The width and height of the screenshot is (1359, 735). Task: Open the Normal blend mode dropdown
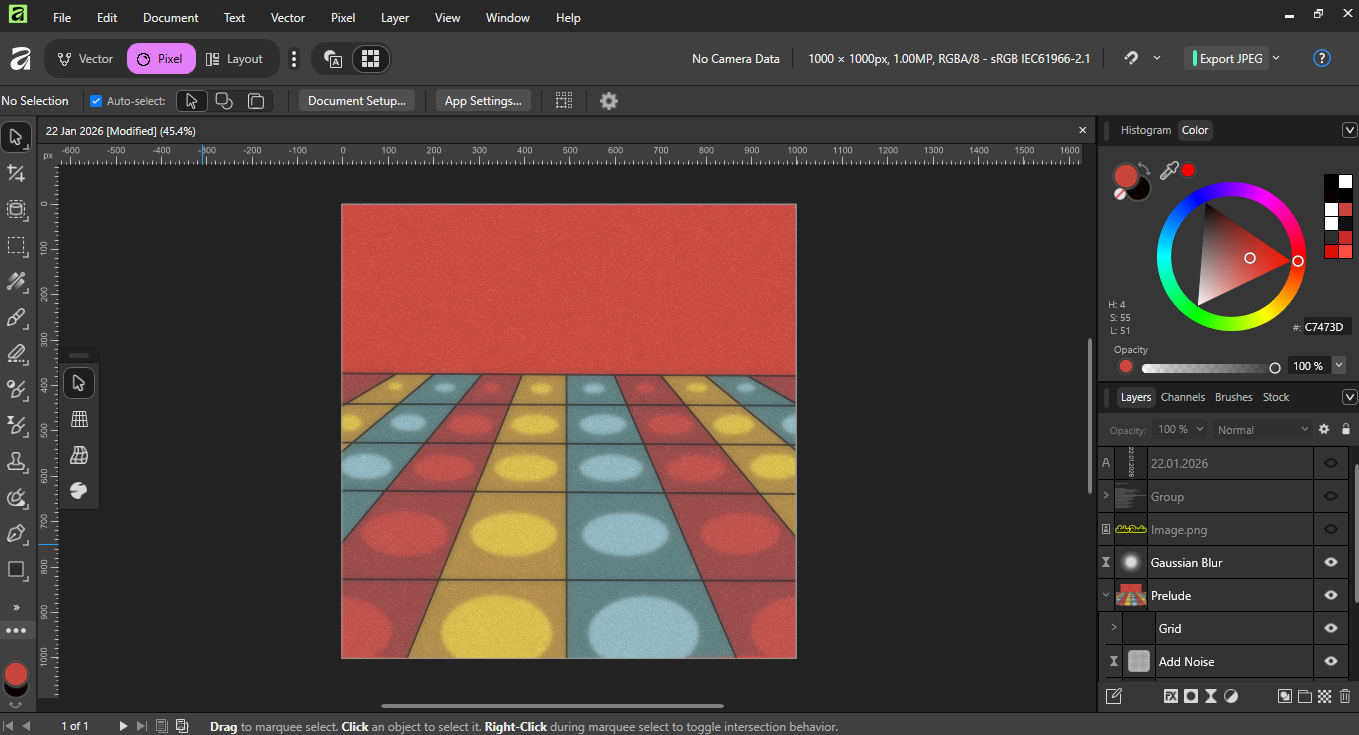pos(1262,429)
